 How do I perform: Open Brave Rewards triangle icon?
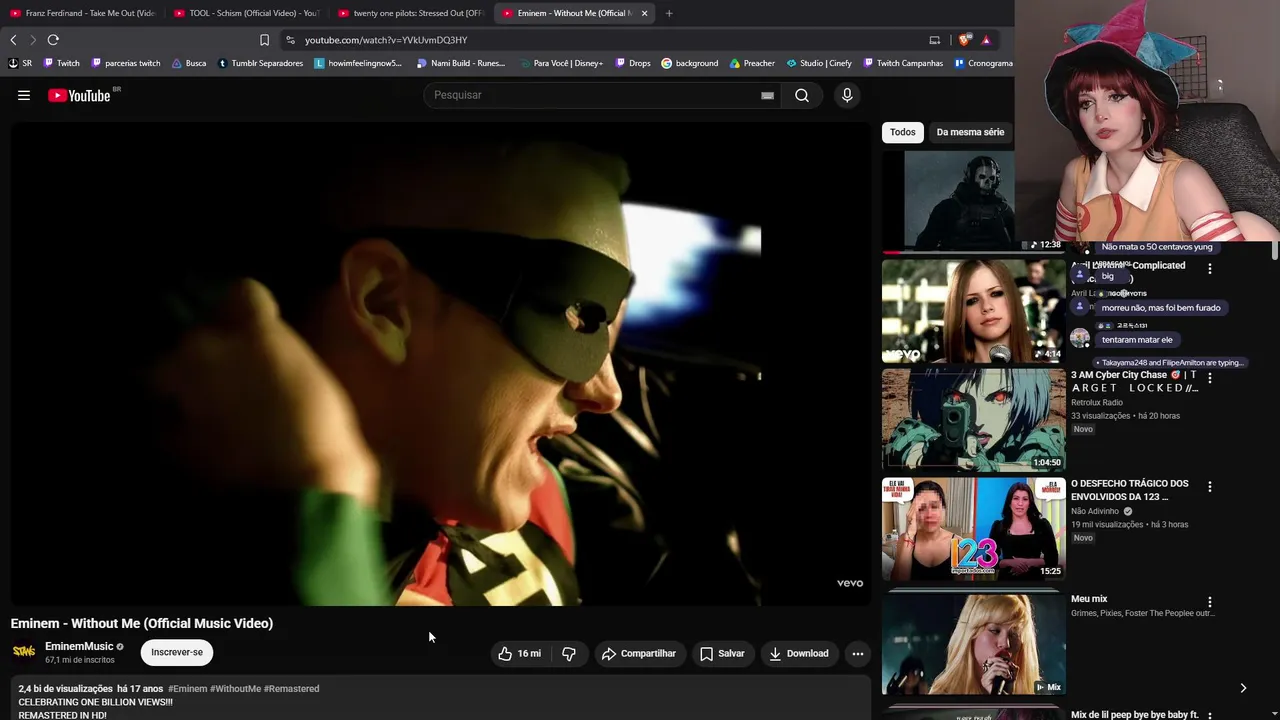[986, 40]
